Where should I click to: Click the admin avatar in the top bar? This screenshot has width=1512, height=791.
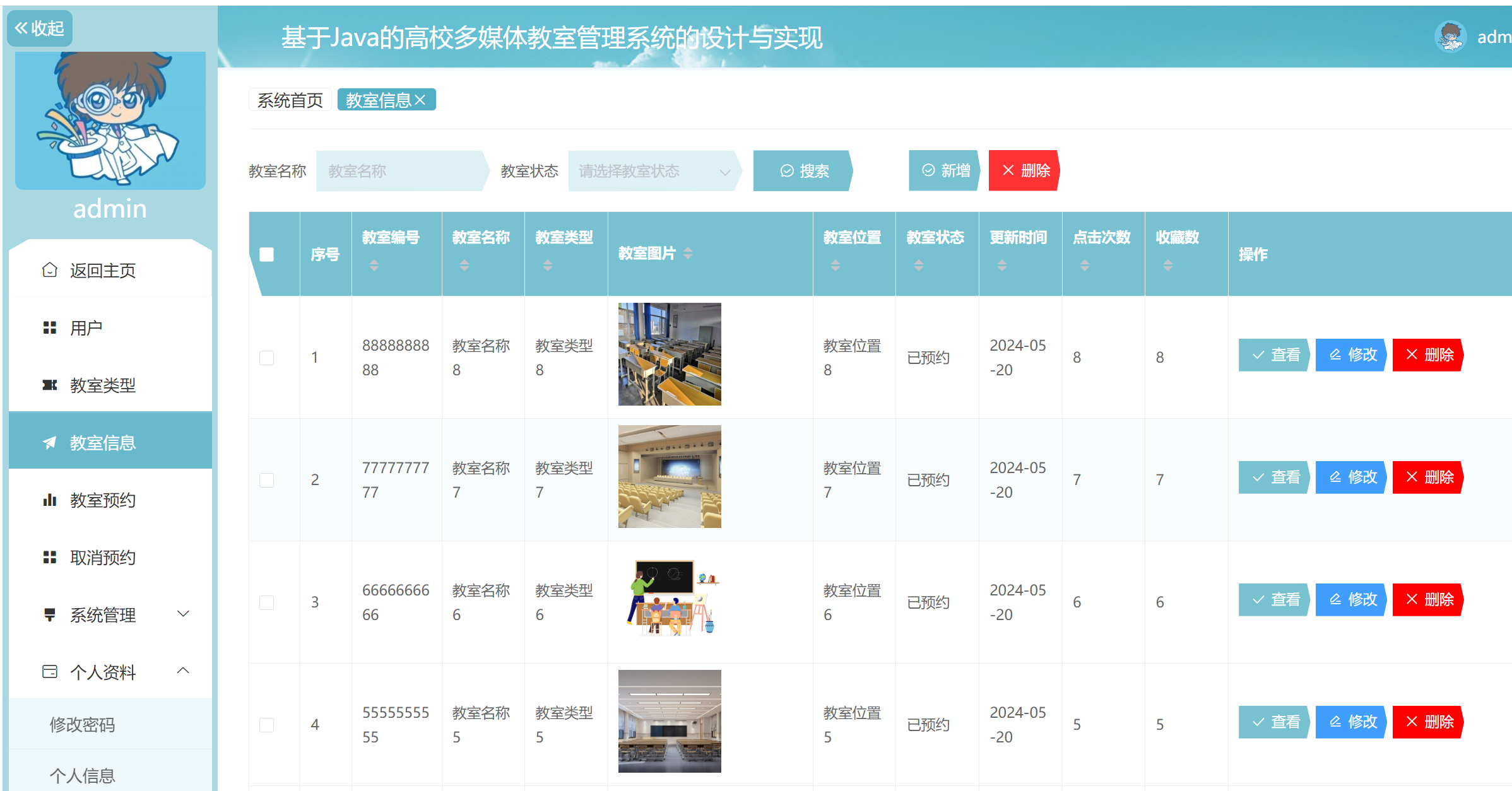tap(1450, 36)
